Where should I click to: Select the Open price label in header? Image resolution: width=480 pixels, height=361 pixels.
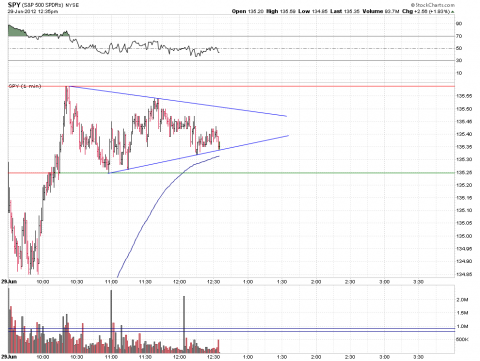point(239,11)
